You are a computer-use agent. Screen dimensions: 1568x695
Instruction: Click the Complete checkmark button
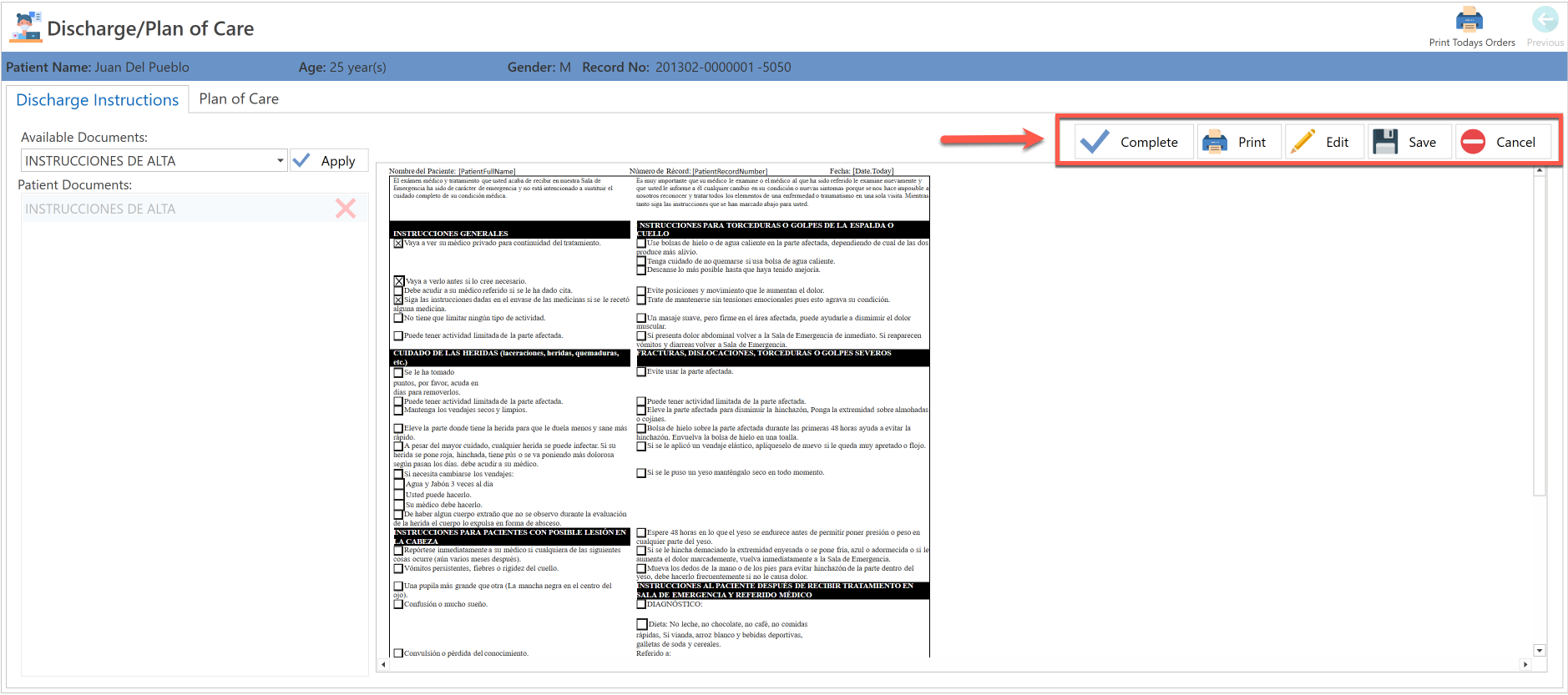click(x=1132, y=142)
